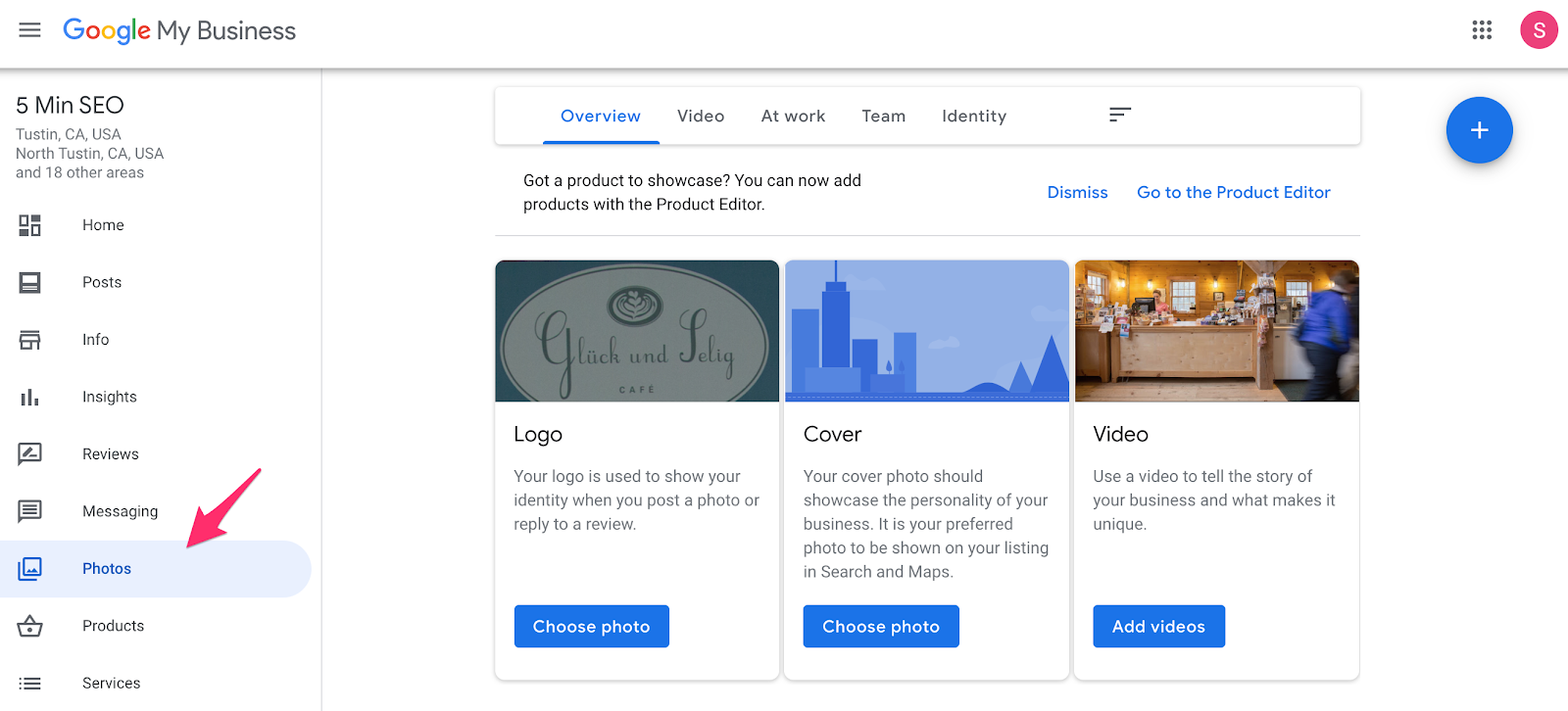The height and width of the screenshot is (711, 1568).
Task: Click Choose photo under Cover
Action: pos(881,627)
